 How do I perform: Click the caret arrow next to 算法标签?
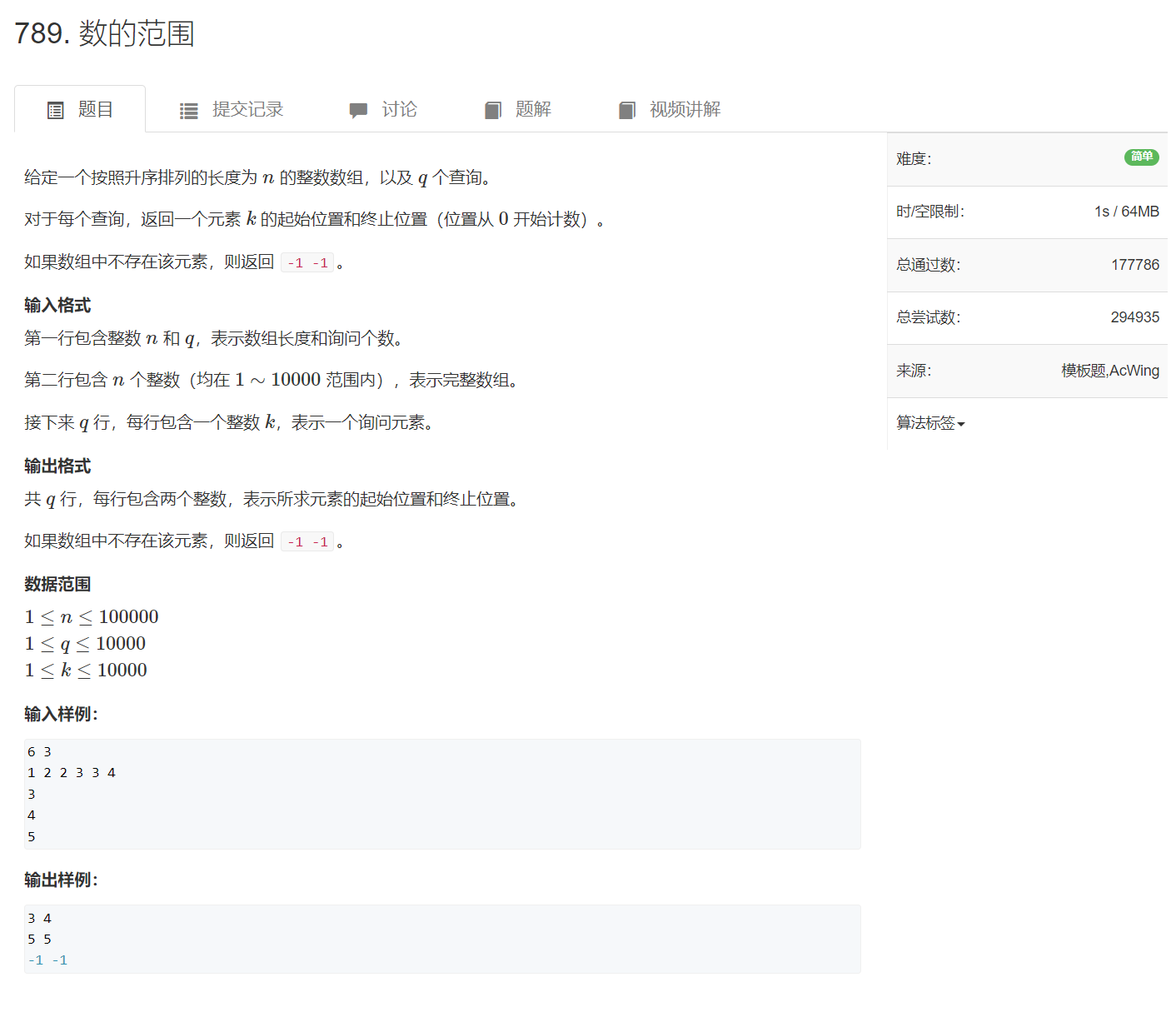961,425
